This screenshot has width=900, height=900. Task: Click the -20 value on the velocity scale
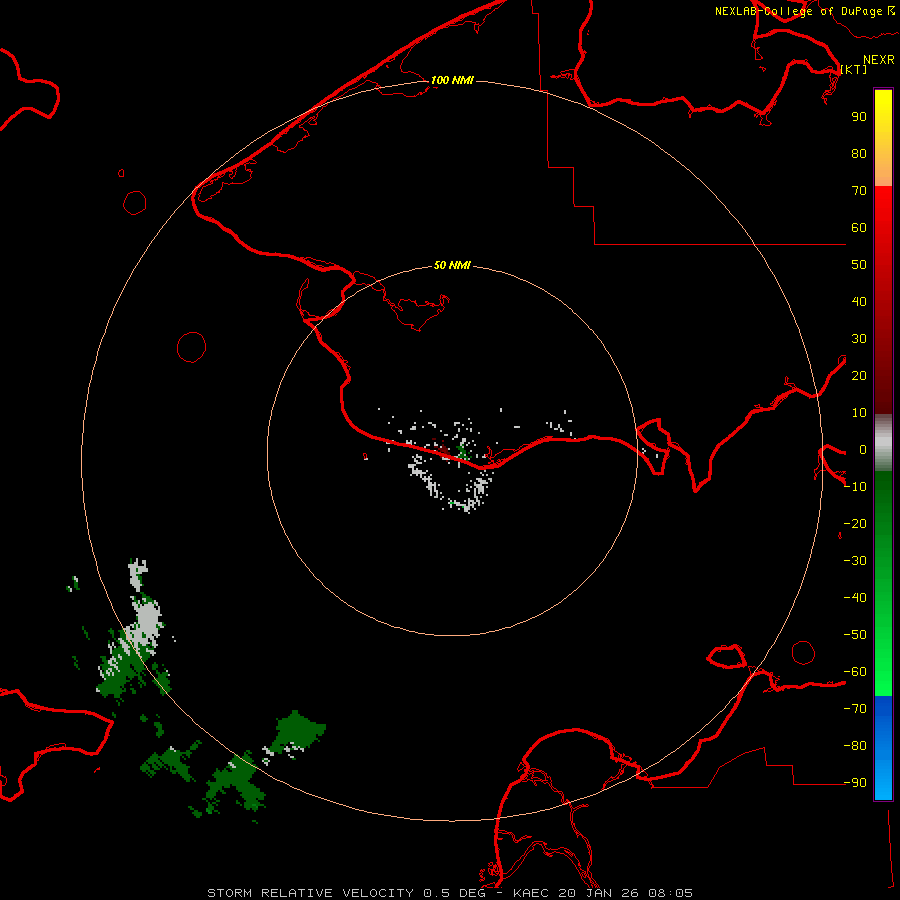(855, 523)
